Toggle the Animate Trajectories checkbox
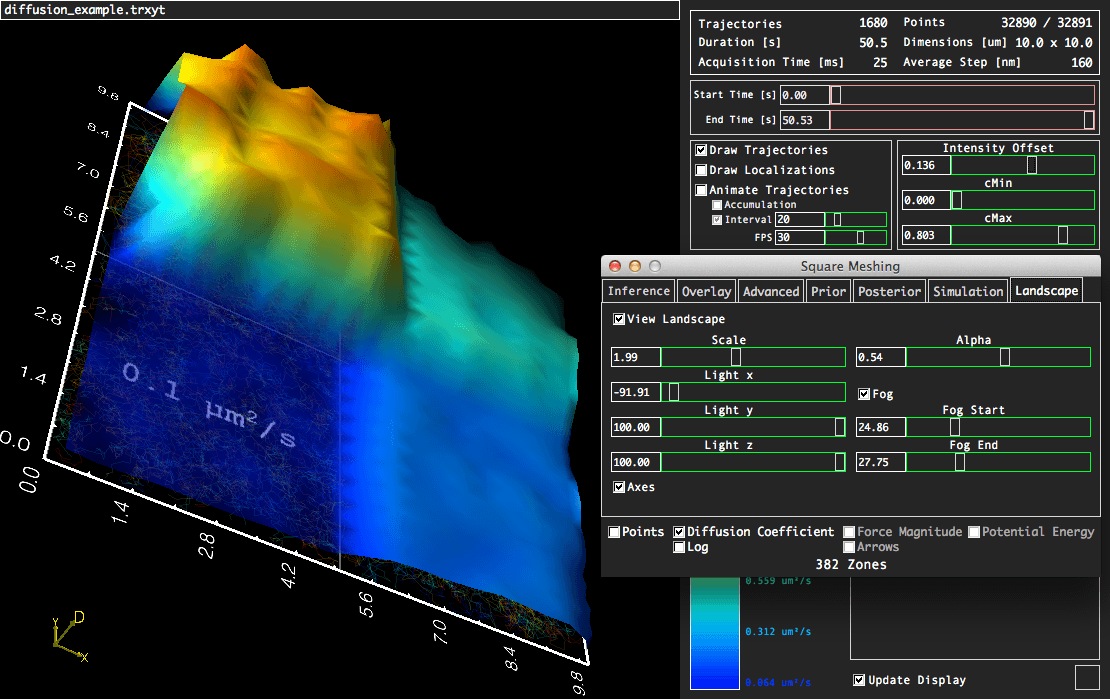 tap(702, 190)
